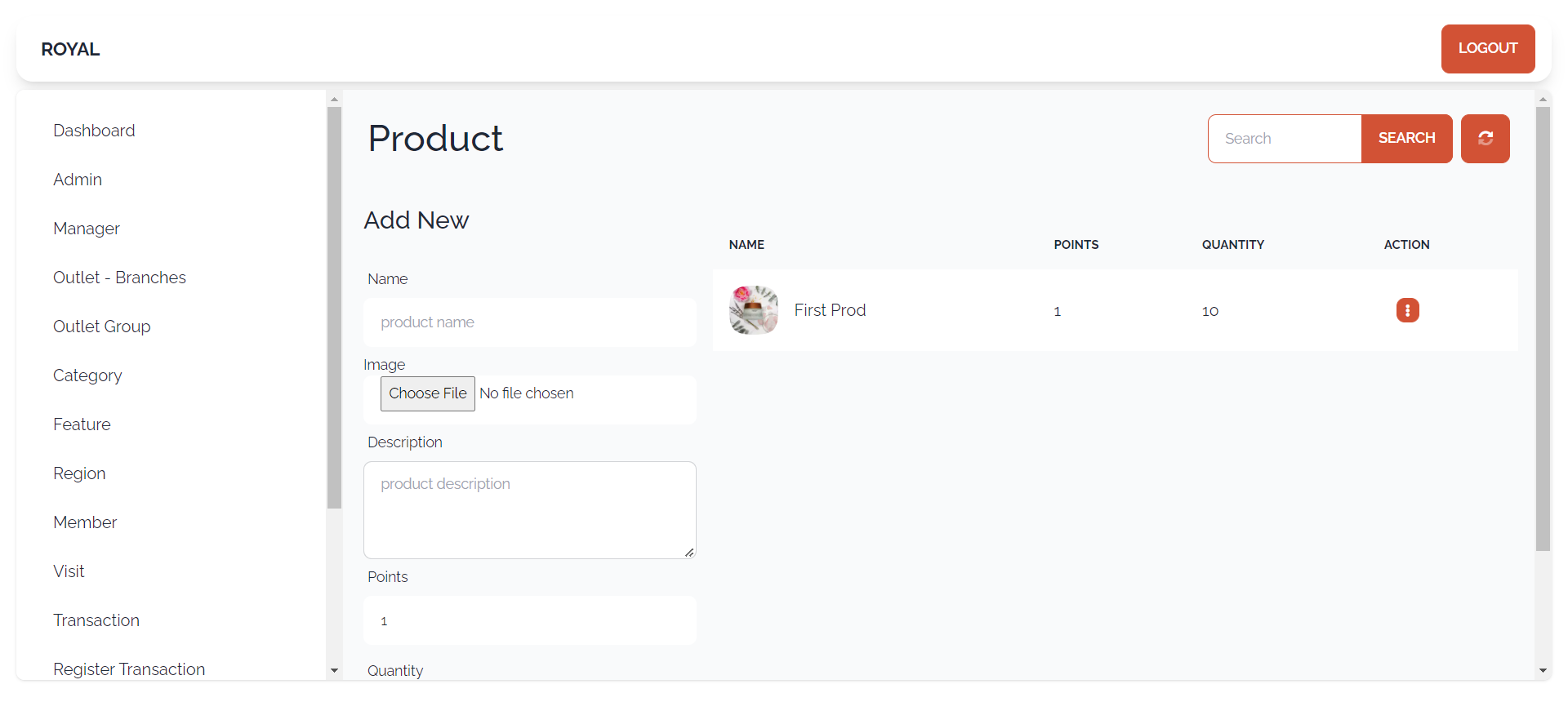Open the Member section
This screenshot has height=702, width=1568.
(85, 522)
